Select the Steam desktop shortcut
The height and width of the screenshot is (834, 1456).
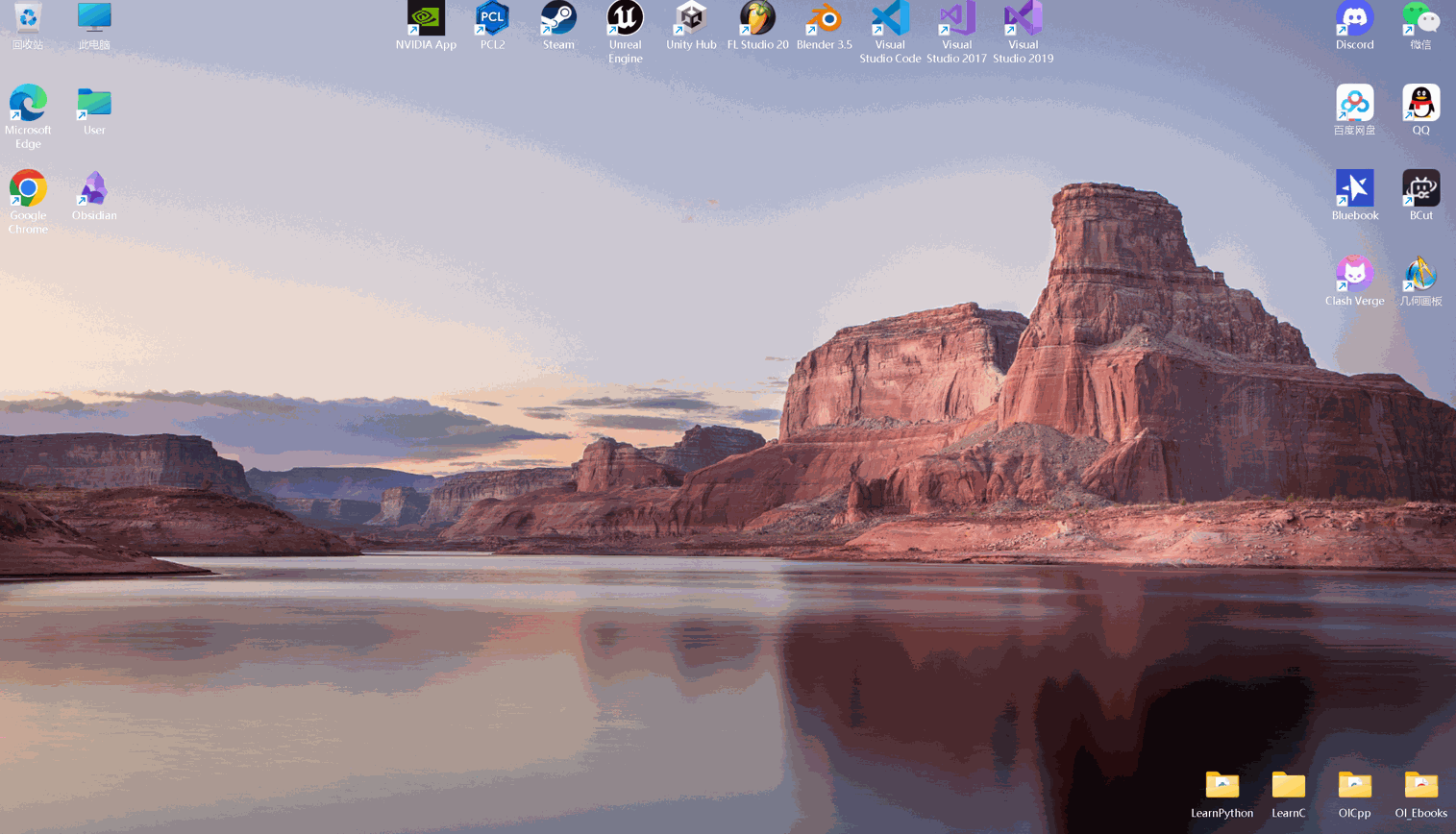[x=558, y=19]
